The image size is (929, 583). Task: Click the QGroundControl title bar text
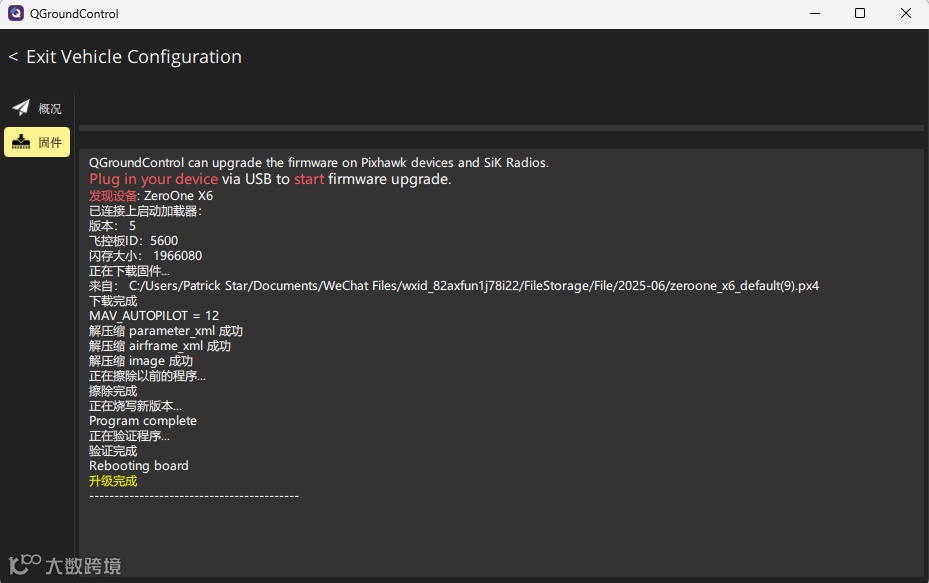pyautogui.click(x=75, y=14)
